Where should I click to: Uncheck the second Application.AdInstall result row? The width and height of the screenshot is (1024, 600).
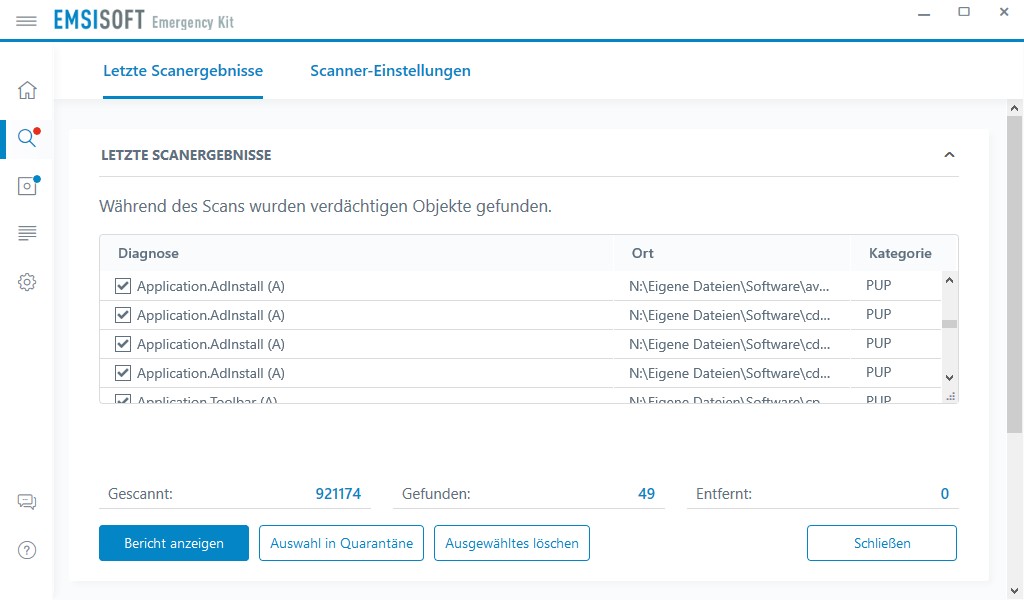click(x=122, y=314)
